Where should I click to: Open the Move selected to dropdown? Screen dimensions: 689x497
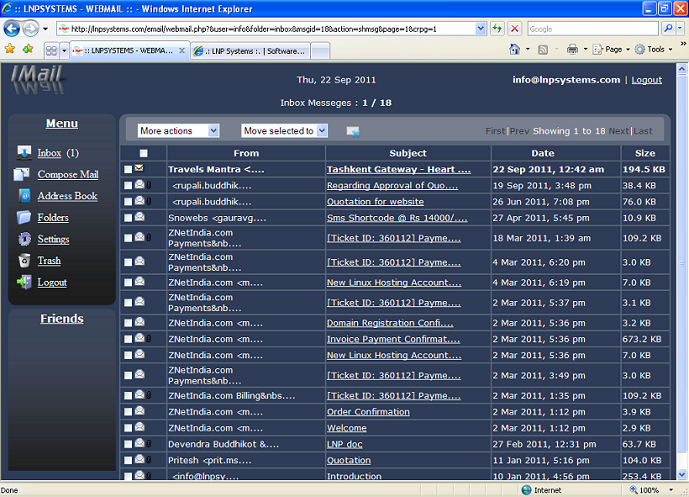click(x=284, y=131)
